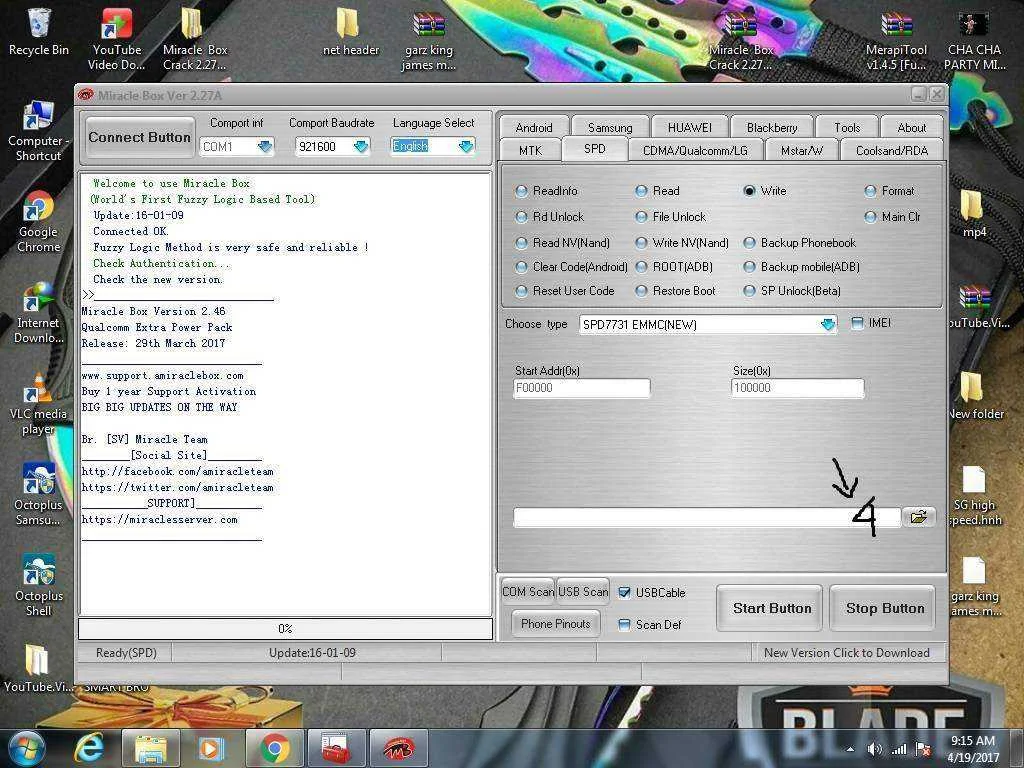The width and height of the screenshot is (1024, 768).
Task: Open Windows Media Player taskbar icon
Action: point(211,748)
